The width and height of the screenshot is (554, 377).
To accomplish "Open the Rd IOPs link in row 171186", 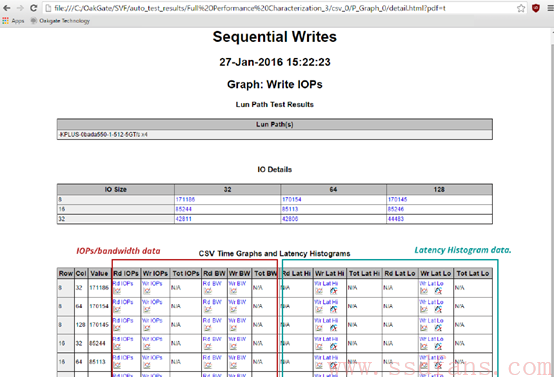I will (123, 283).
